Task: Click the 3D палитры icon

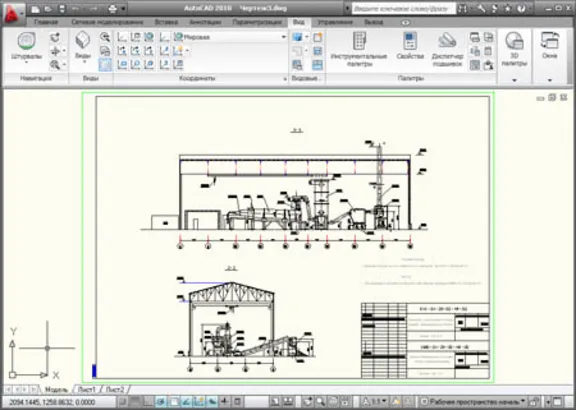Action: pos(514,40)
